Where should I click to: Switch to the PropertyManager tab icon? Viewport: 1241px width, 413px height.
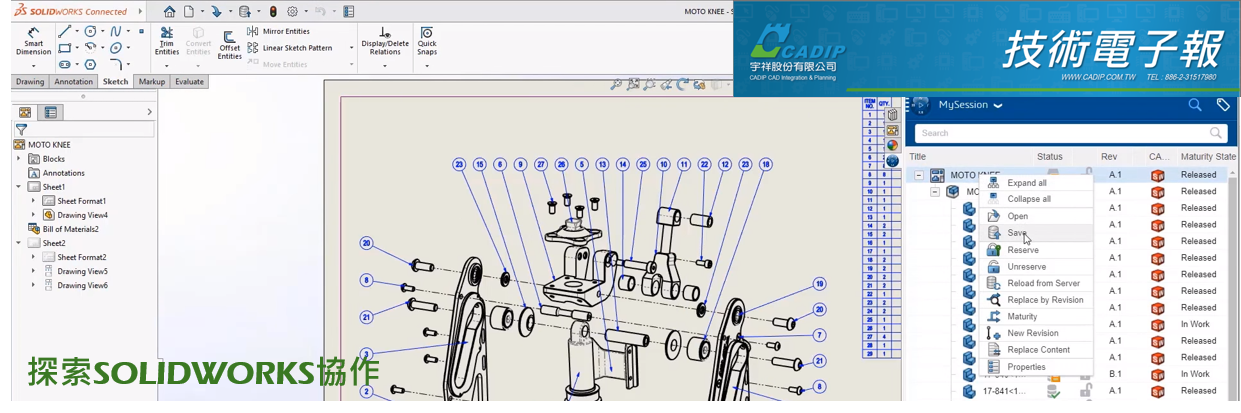[51, 112]
